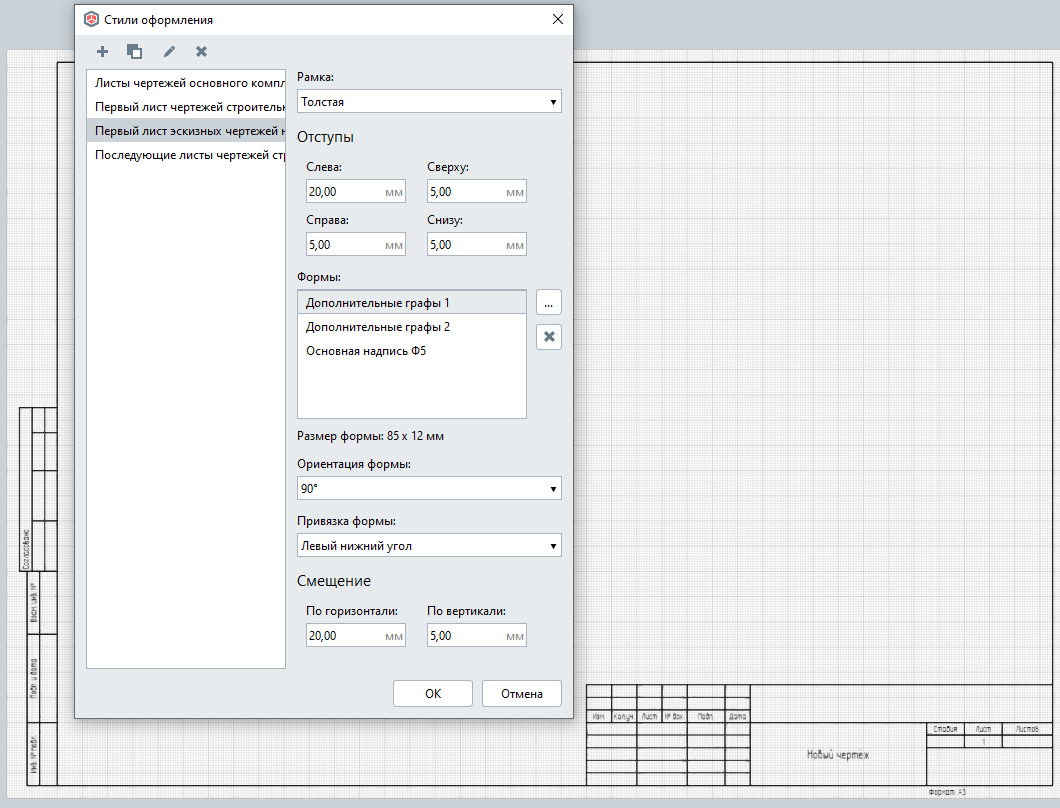
Task: Open the Рамка dropdown
Action: [x=429, y=101]
